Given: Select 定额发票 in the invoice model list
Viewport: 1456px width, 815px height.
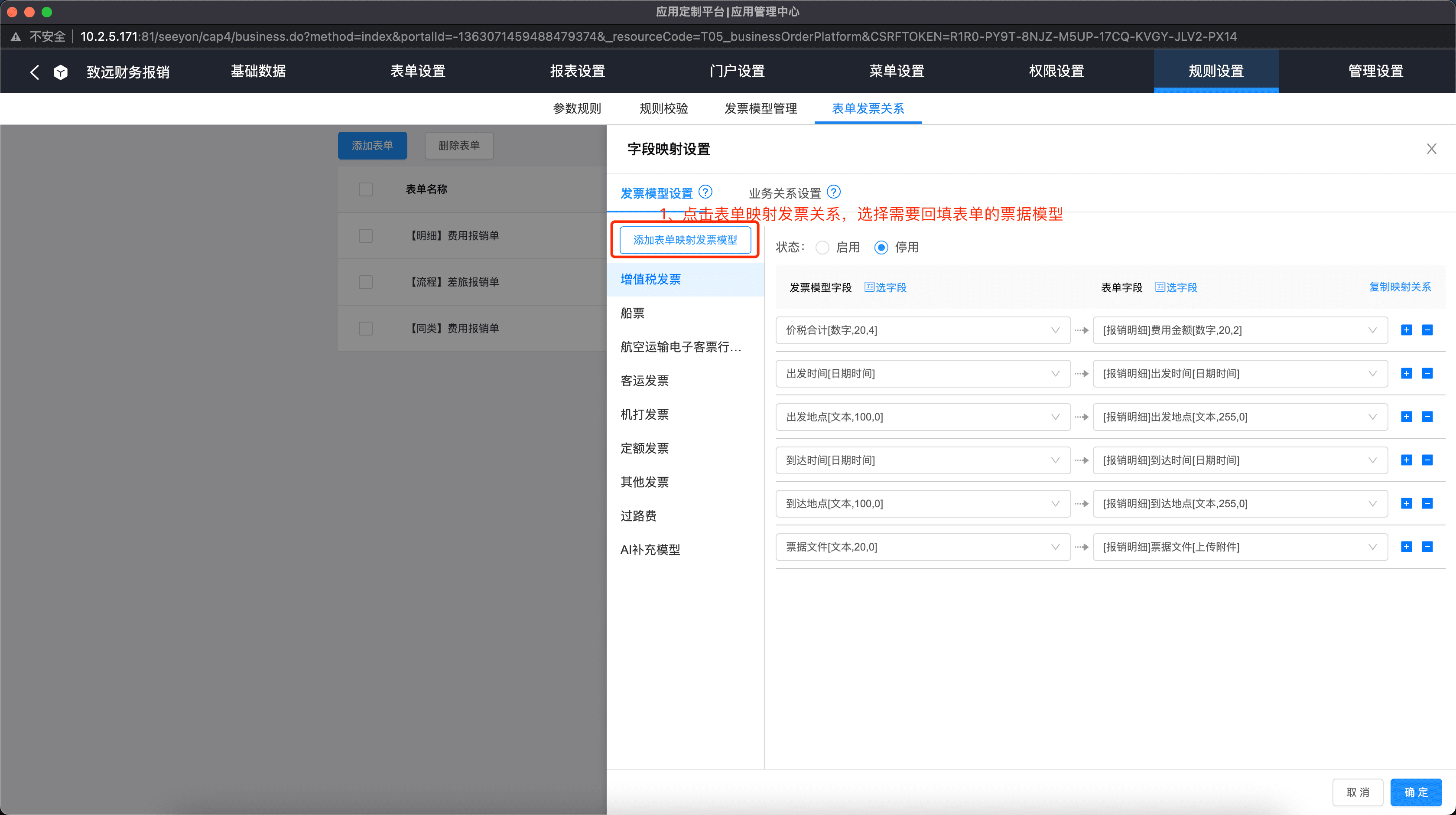Looking at the screenshot, I should 685,448.
